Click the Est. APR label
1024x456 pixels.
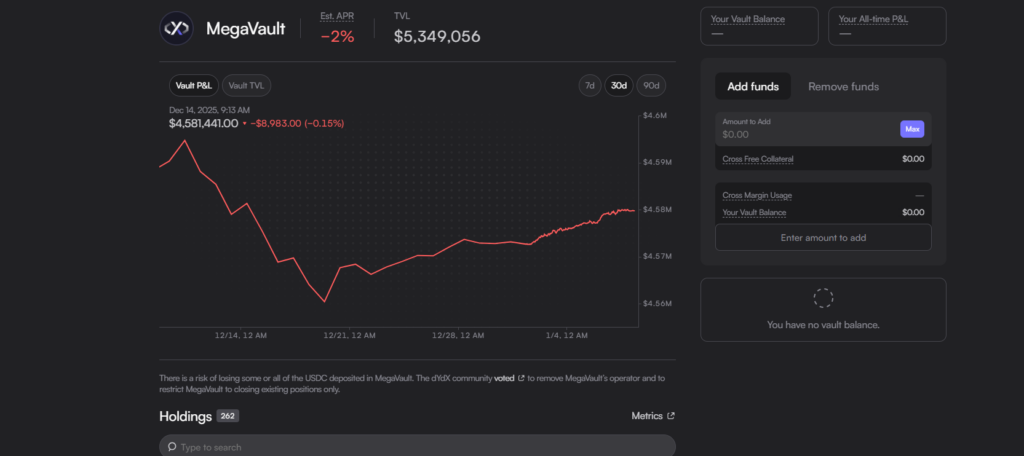337,16
